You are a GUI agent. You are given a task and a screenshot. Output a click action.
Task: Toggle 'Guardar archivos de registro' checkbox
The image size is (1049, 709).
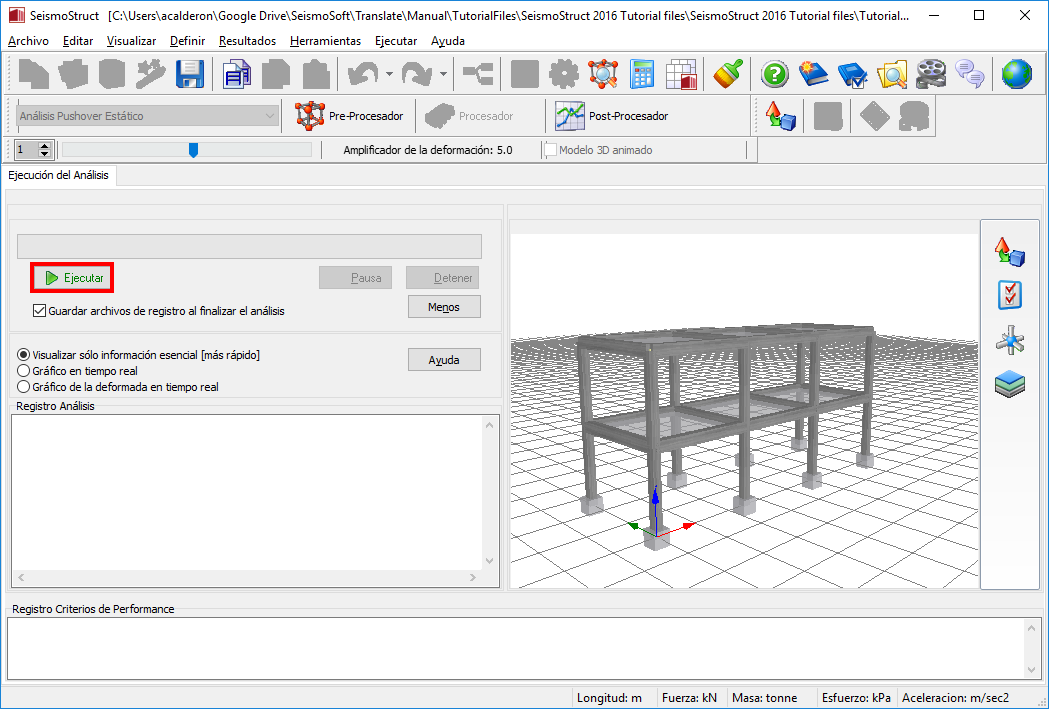click(40, 311)
